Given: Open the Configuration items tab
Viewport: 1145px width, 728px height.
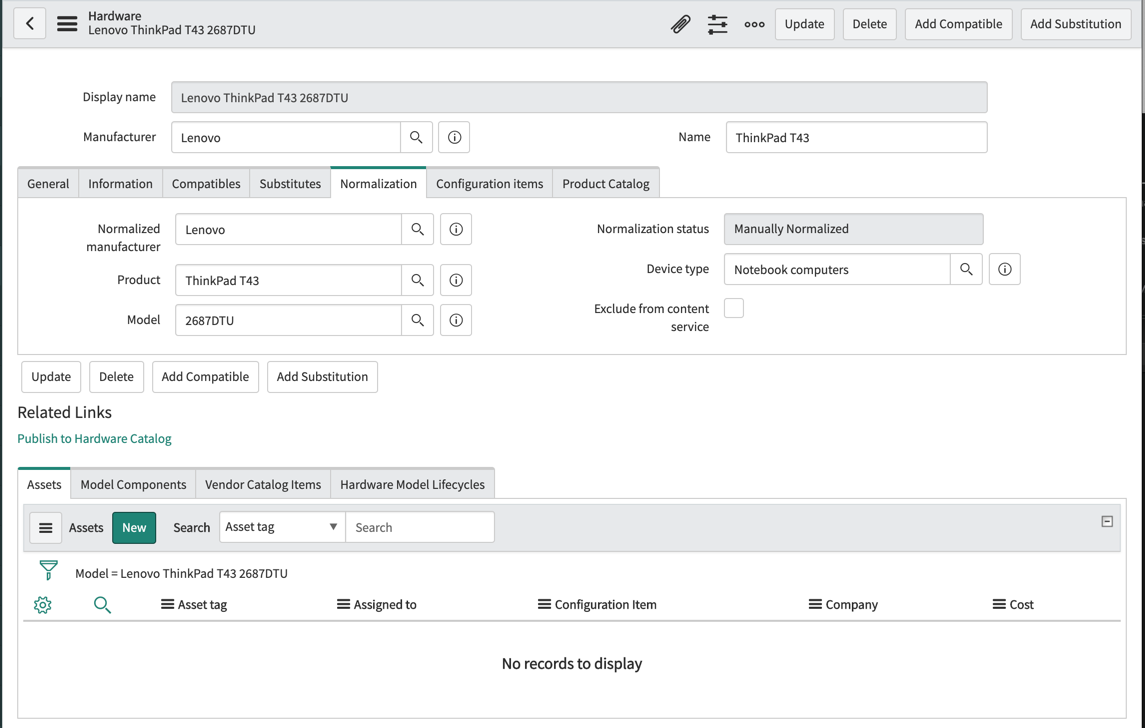Looking at the screenshot, I should (x=489, y=184).
